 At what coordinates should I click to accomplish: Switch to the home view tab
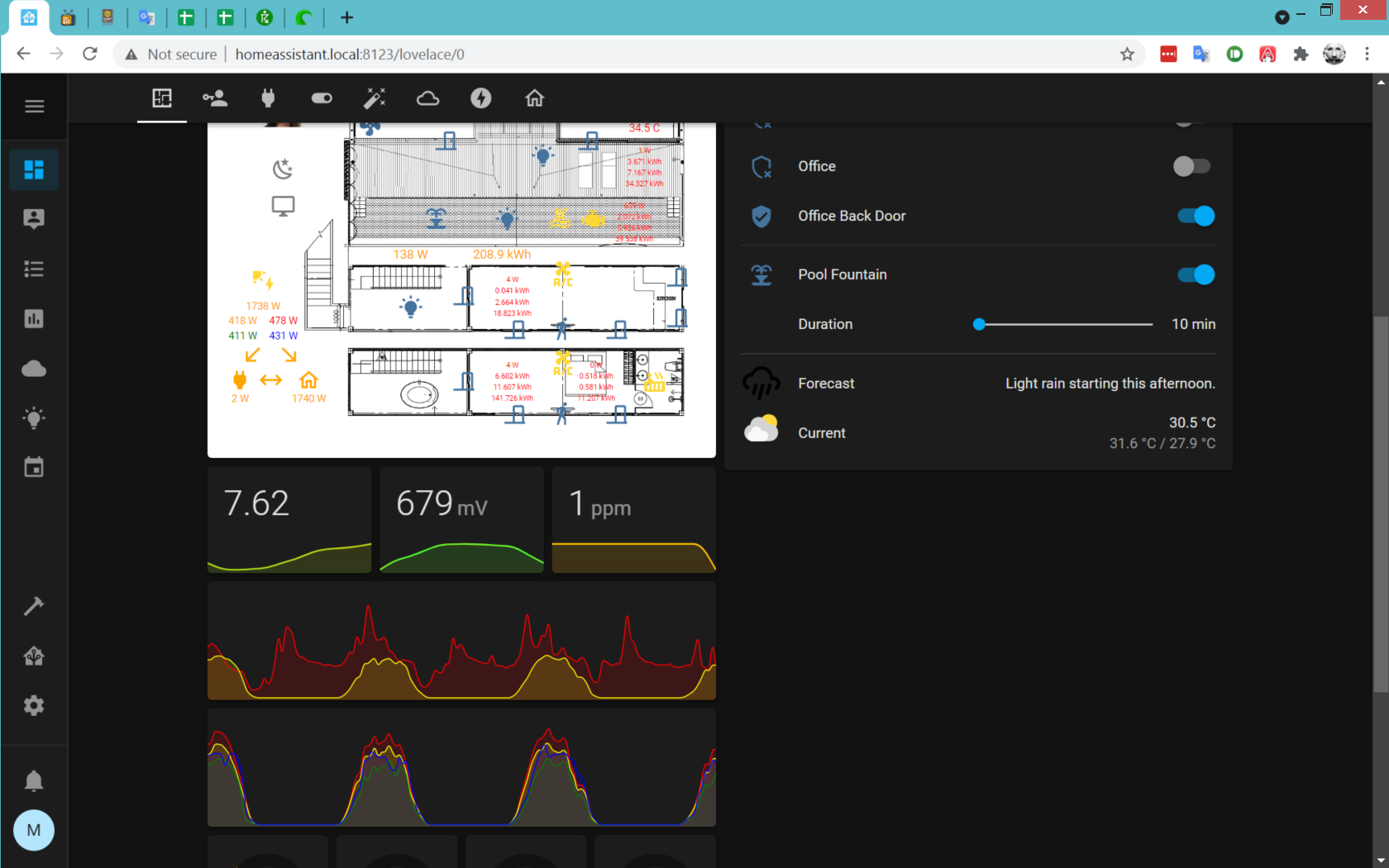(535, 98)
